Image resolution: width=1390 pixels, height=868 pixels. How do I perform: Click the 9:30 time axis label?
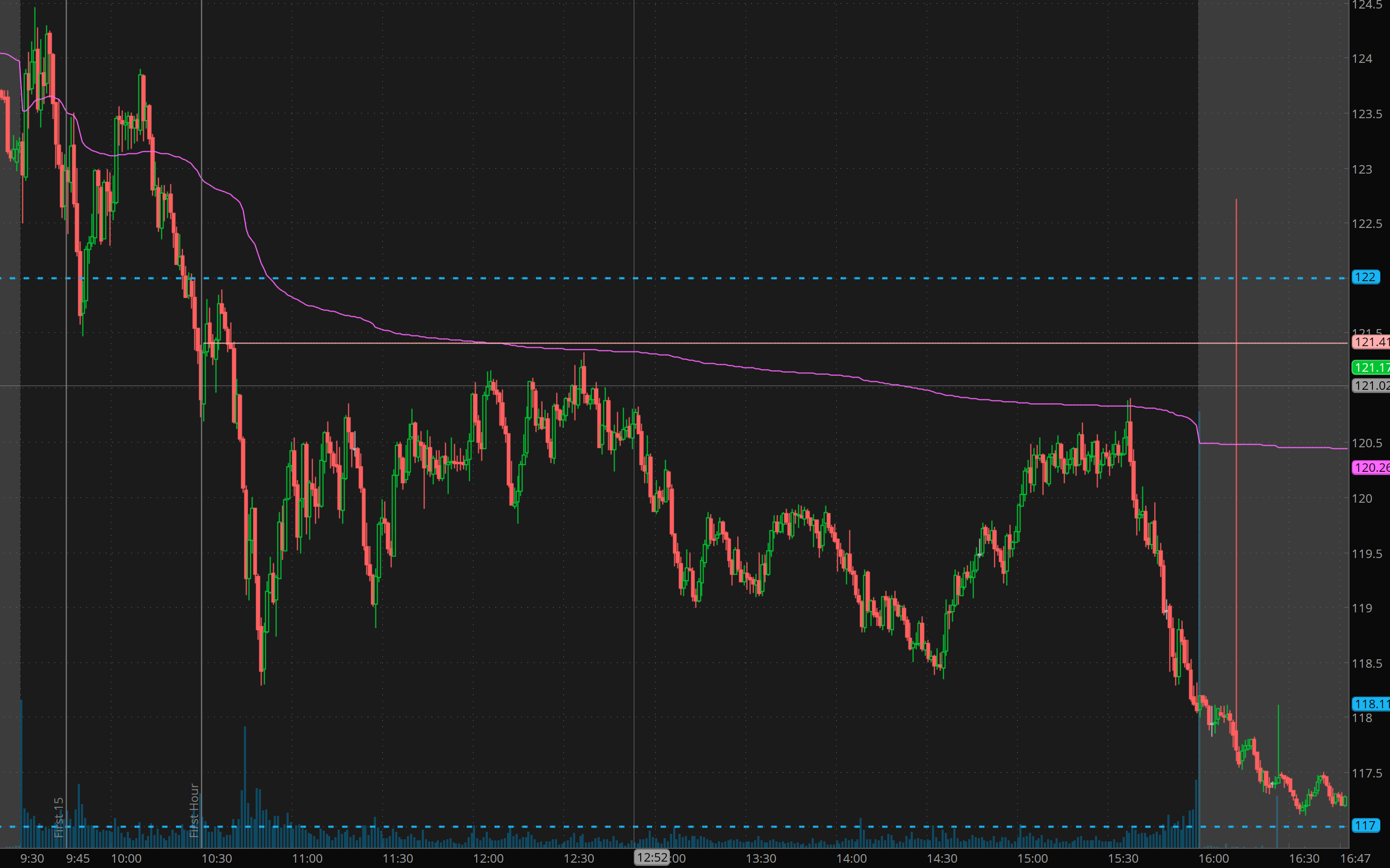pyautogui.click(x=32, y=858)
